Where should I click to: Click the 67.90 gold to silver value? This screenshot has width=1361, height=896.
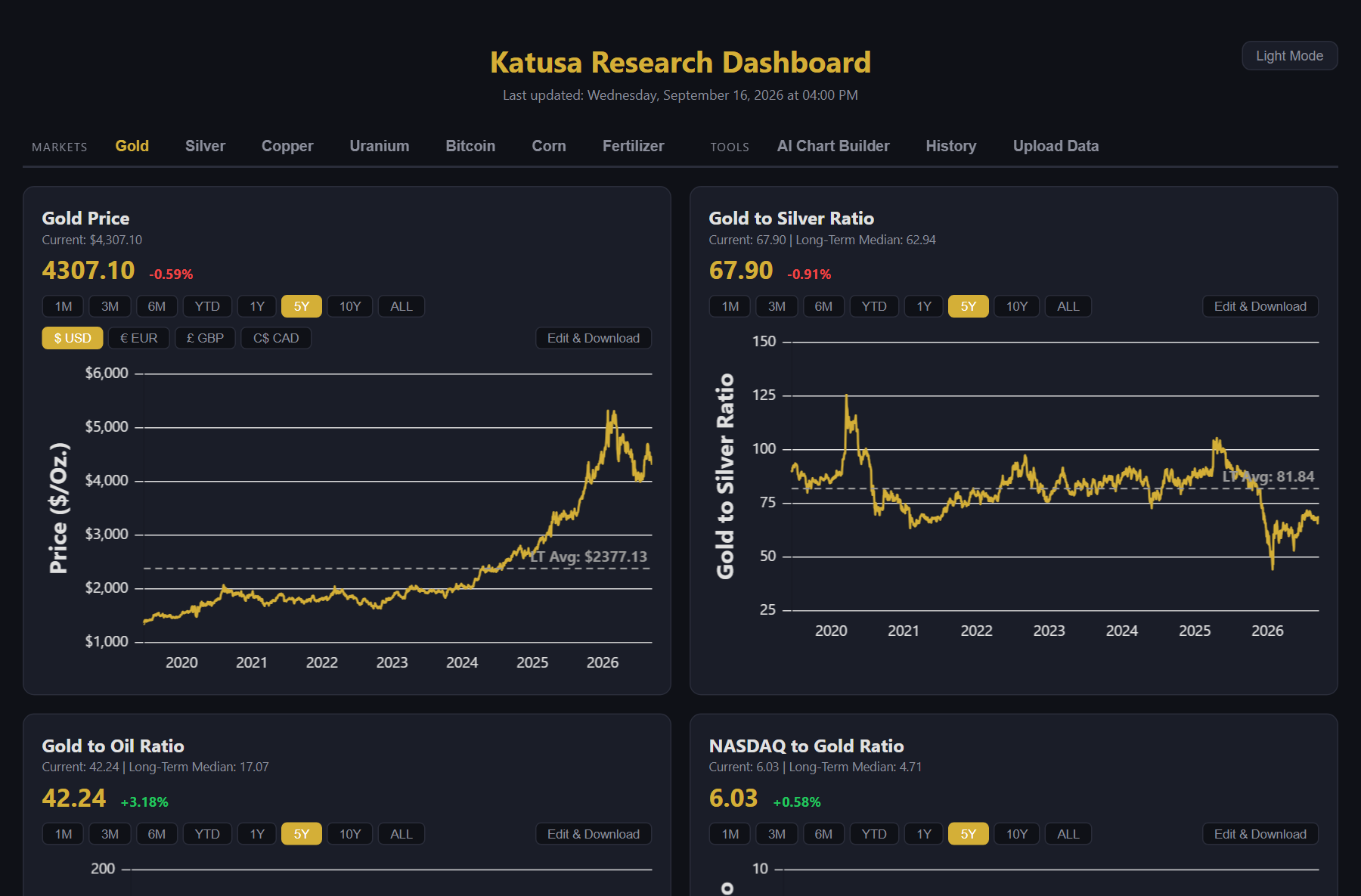(741, 271)
